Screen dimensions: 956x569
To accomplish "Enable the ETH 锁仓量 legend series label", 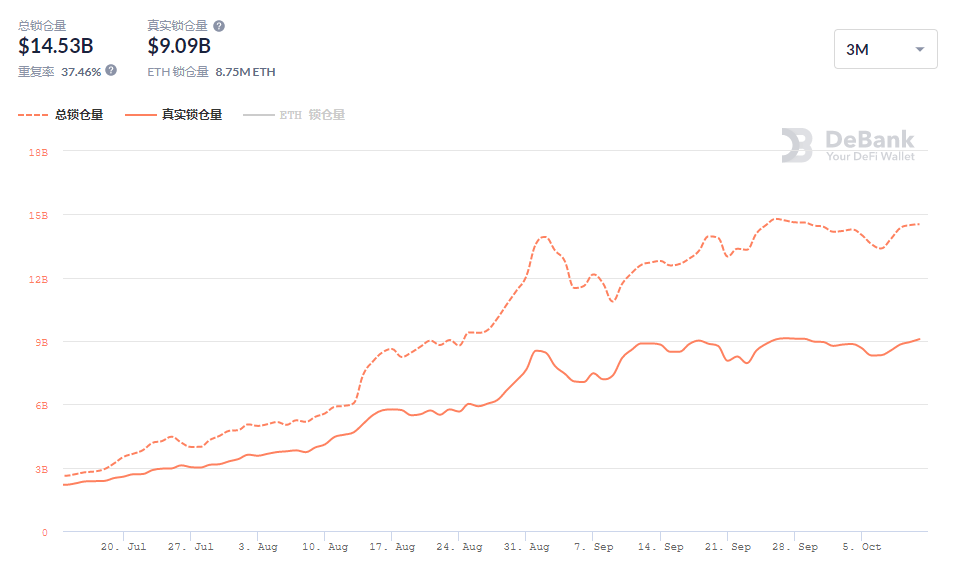I will point(312,115).
